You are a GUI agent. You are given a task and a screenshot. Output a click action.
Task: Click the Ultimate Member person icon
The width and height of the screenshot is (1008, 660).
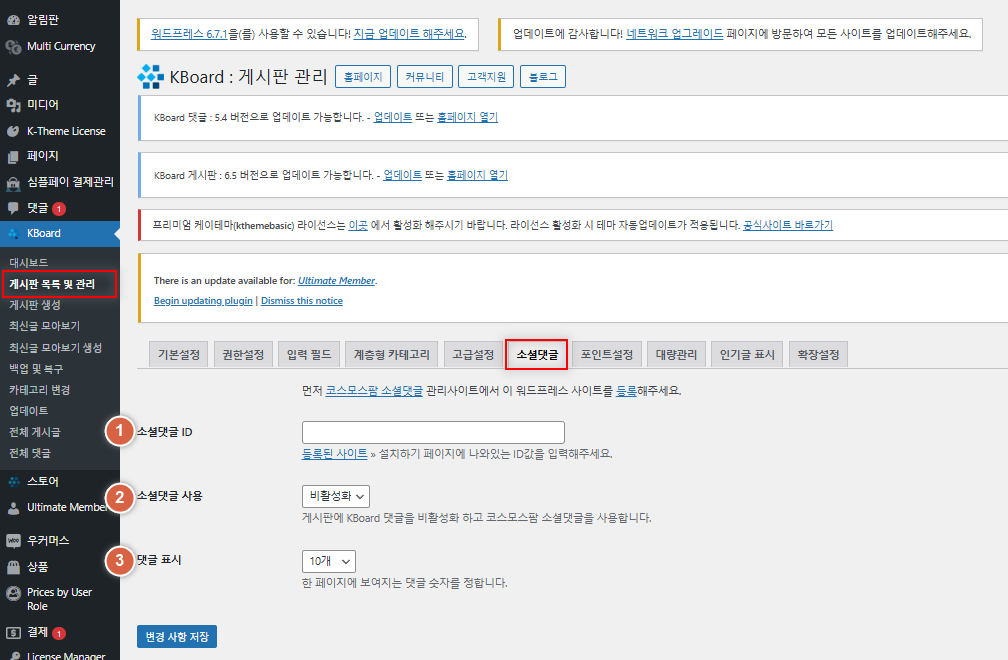[14, 508]
